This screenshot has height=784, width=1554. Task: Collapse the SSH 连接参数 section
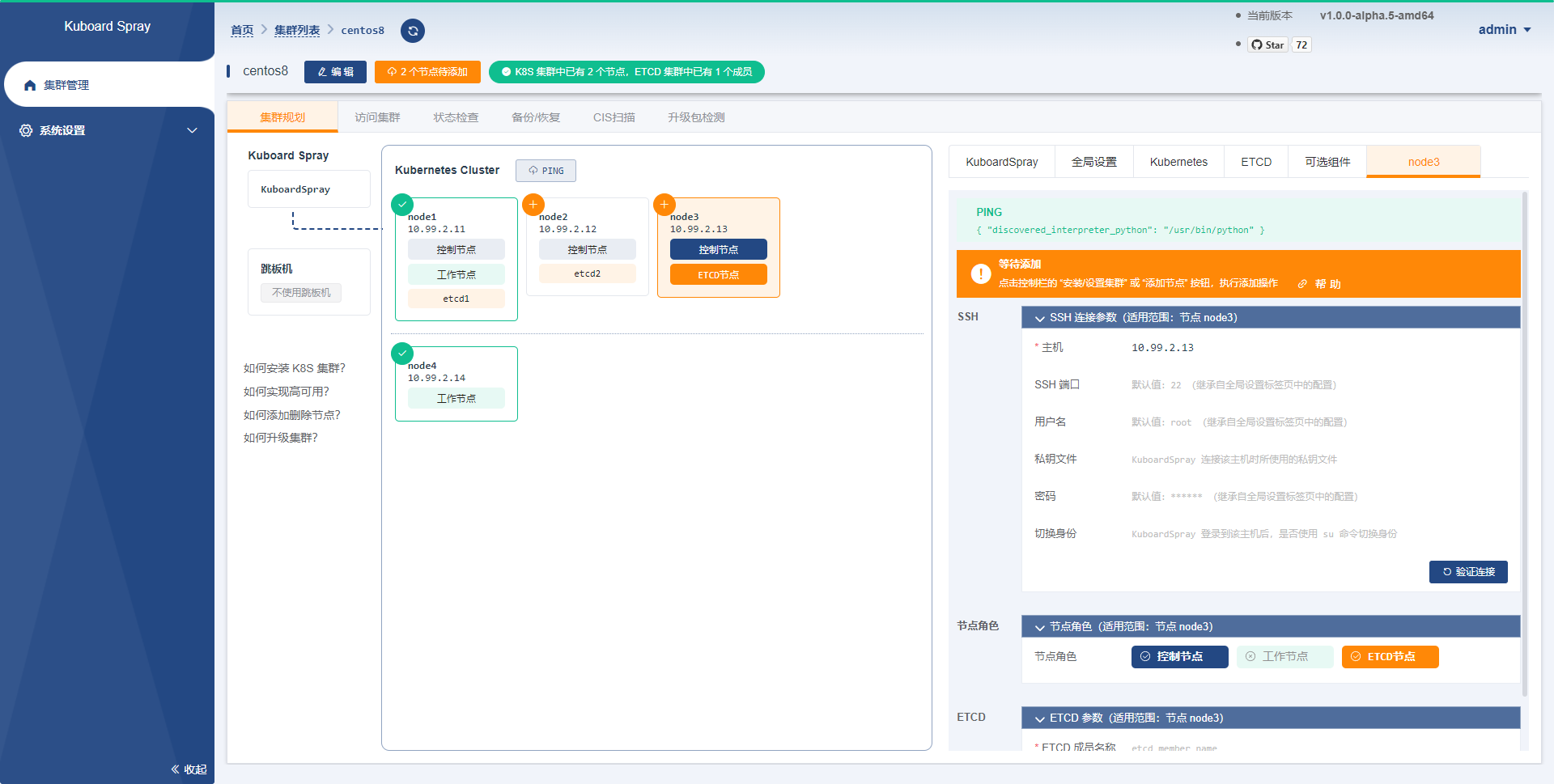click(x=1271, y=317)
